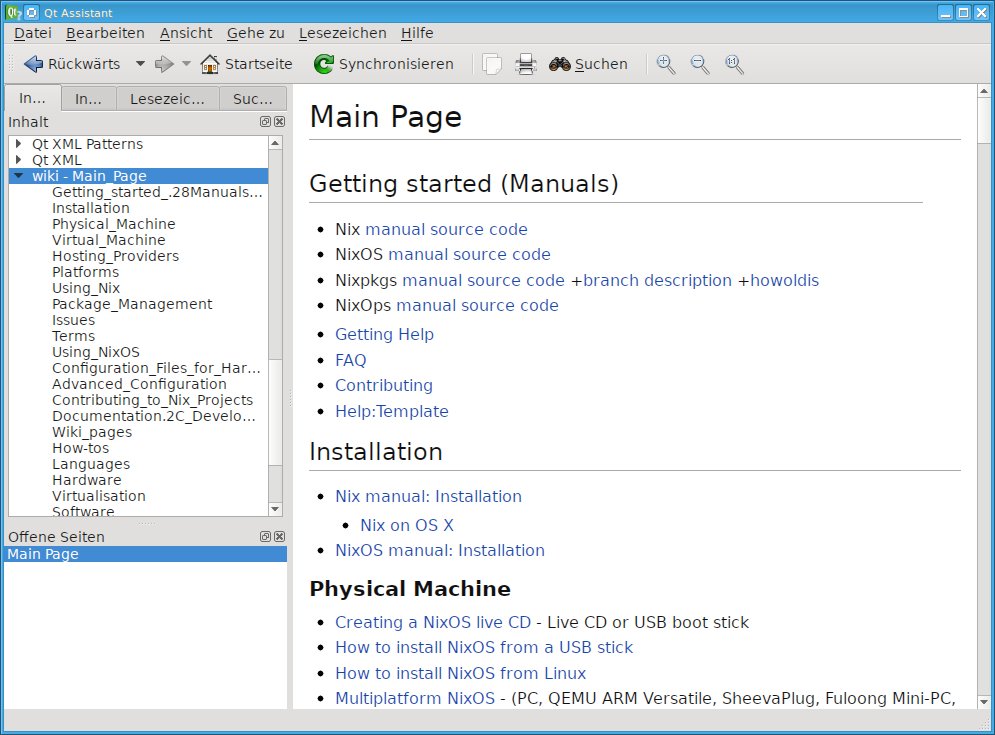Image resolution: width=995 pixels, height=735 pixels.
Task: Click the Synchronisieren green refresh icon
Action: 323,64
